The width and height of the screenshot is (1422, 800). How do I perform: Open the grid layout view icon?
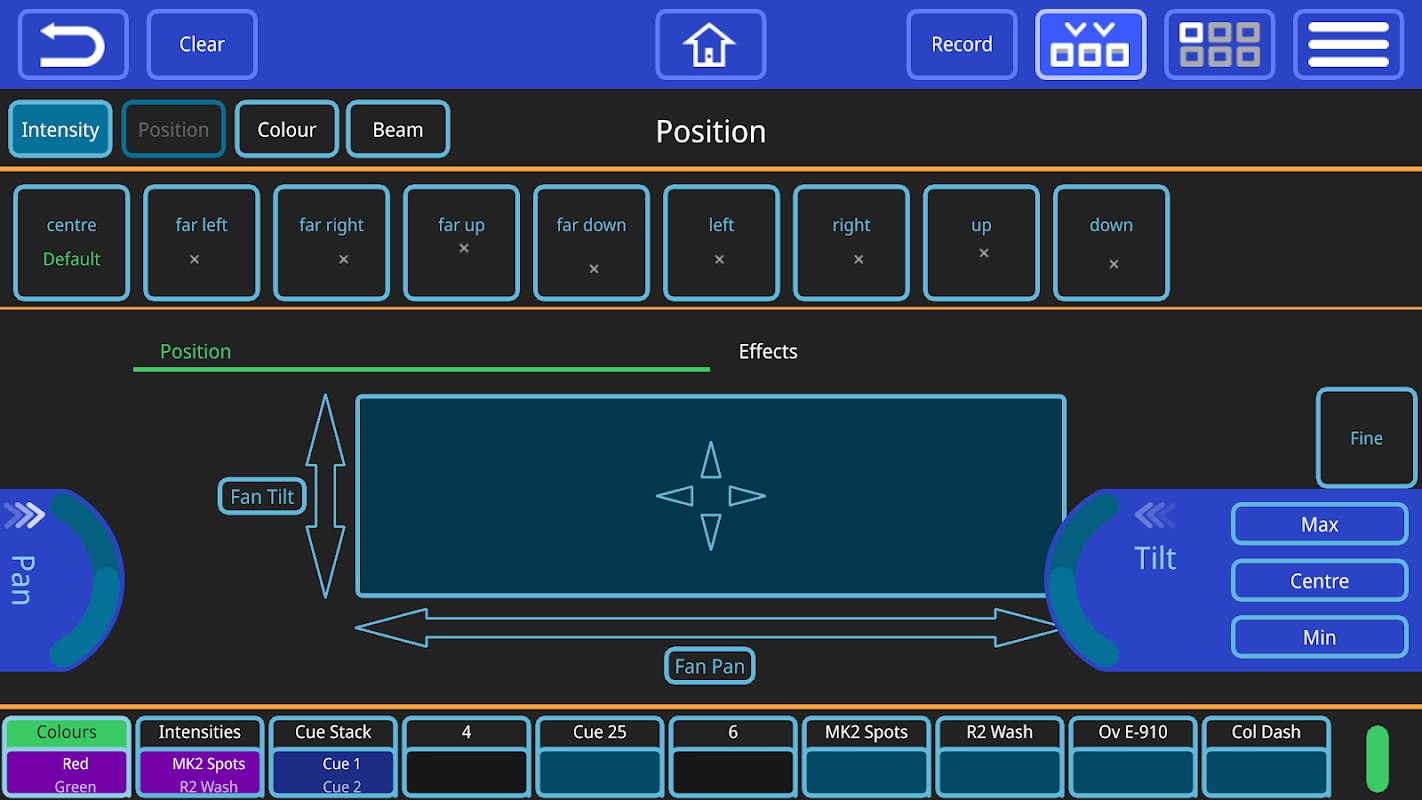(x=1219, y=45)
